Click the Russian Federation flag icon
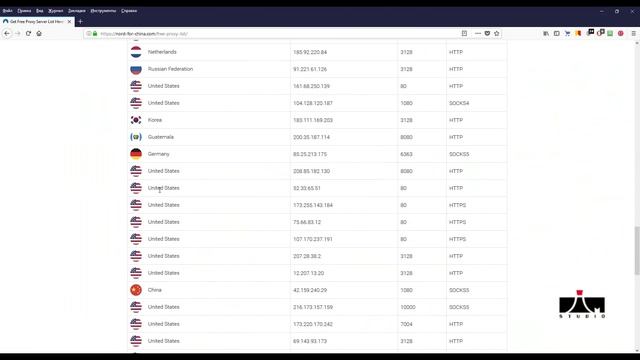Screen dimensions: 640x360 (136, 69)
